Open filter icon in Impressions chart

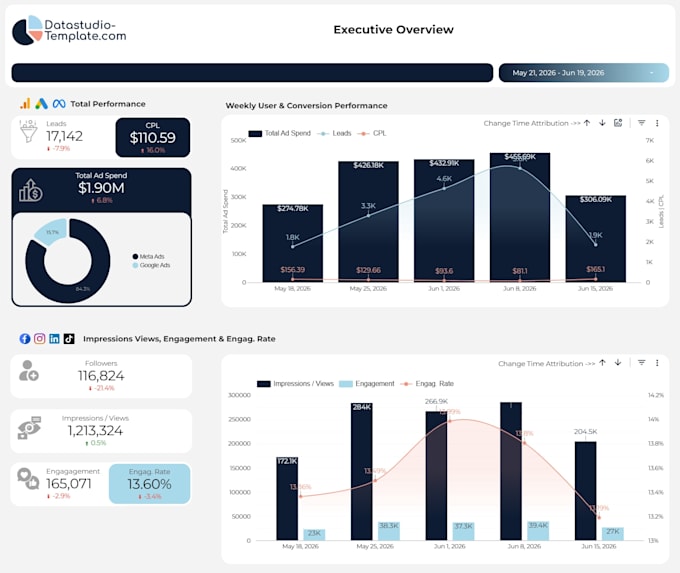click(641, 363)
